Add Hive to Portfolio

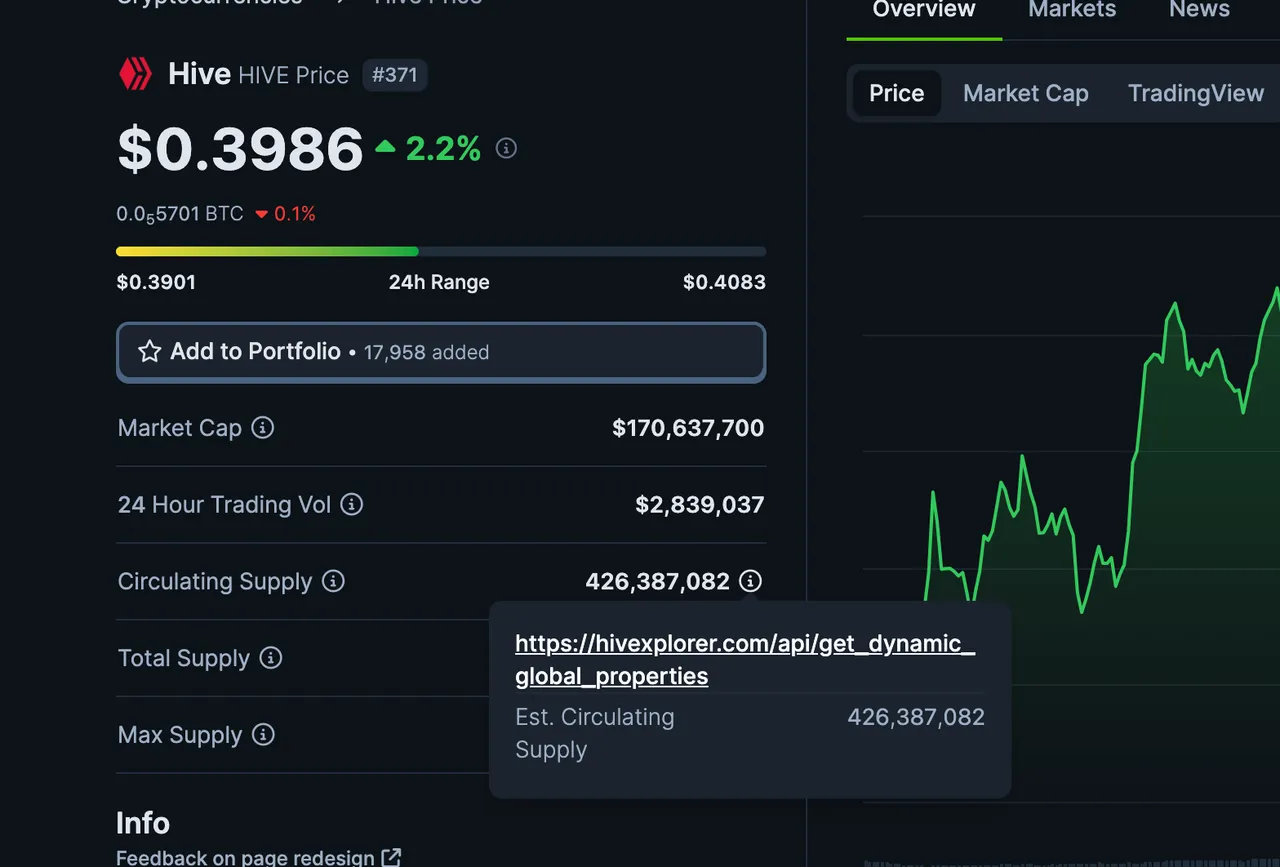click(x=441, y=352)
